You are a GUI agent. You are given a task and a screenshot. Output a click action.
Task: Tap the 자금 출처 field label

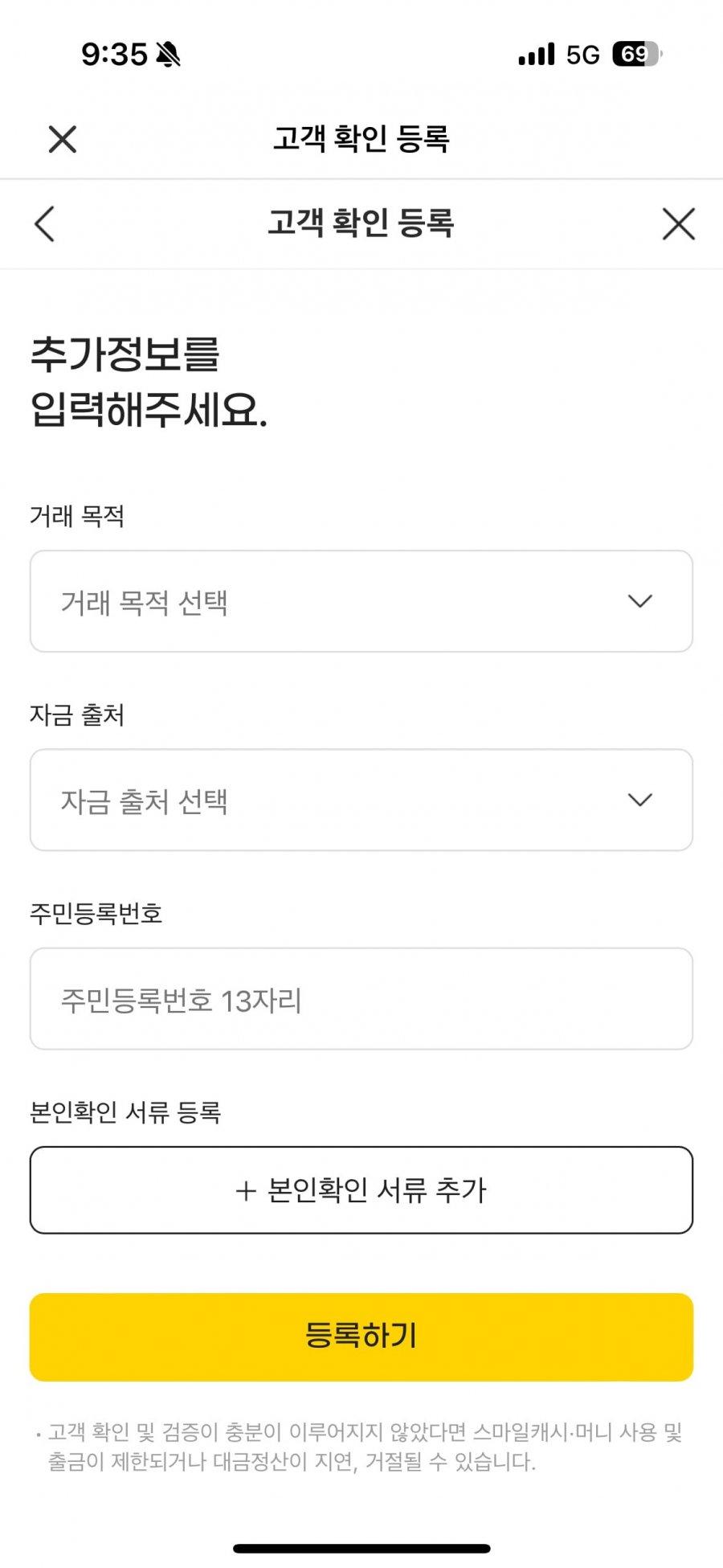(x=77, y=714)
